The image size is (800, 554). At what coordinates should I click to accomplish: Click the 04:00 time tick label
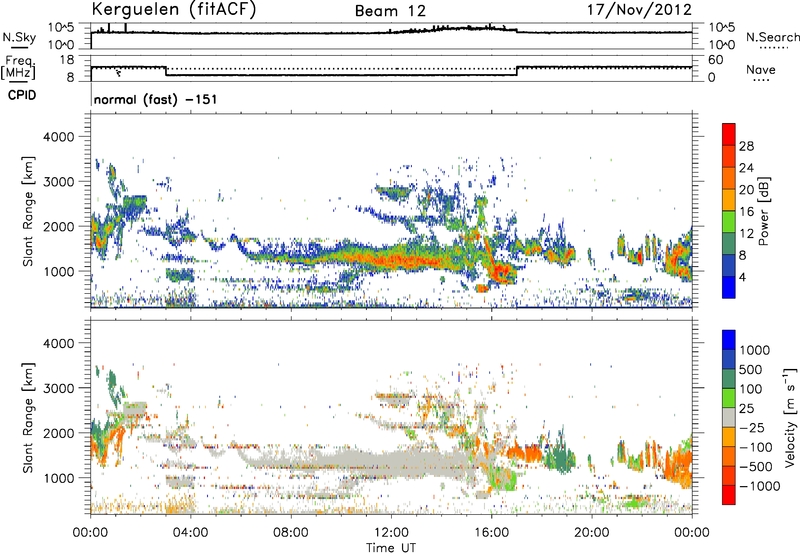coord(190,533)
